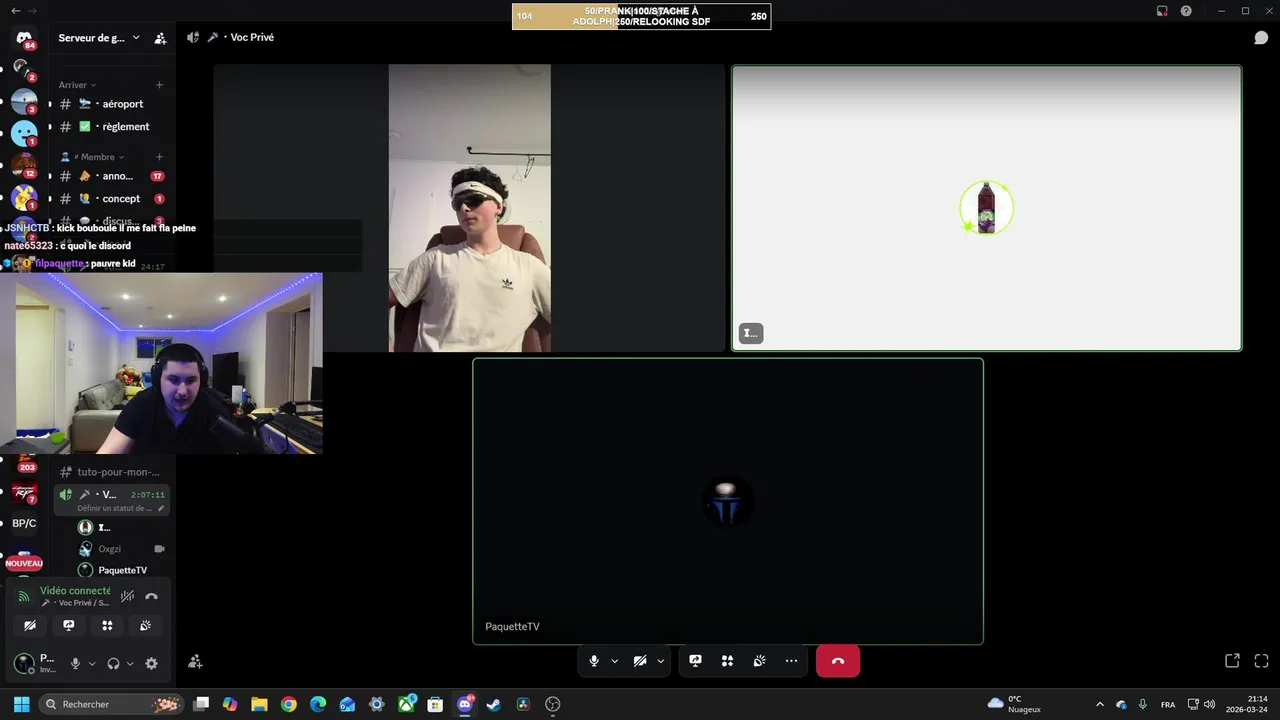Open the BP/C server
This screenshot has width=1280, height=720.
[24, 523]
